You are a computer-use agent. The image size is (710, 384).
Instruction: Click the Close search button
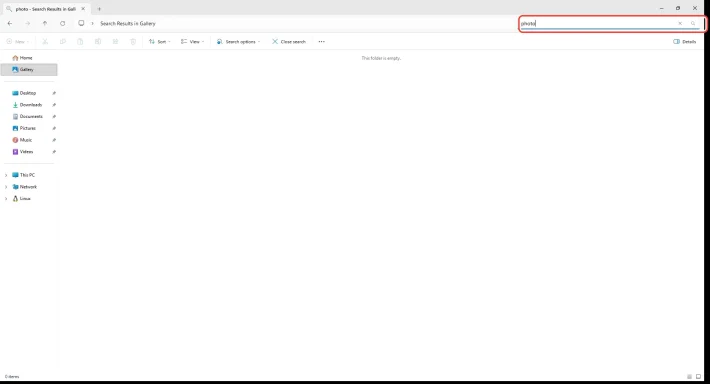coord(289,42)
